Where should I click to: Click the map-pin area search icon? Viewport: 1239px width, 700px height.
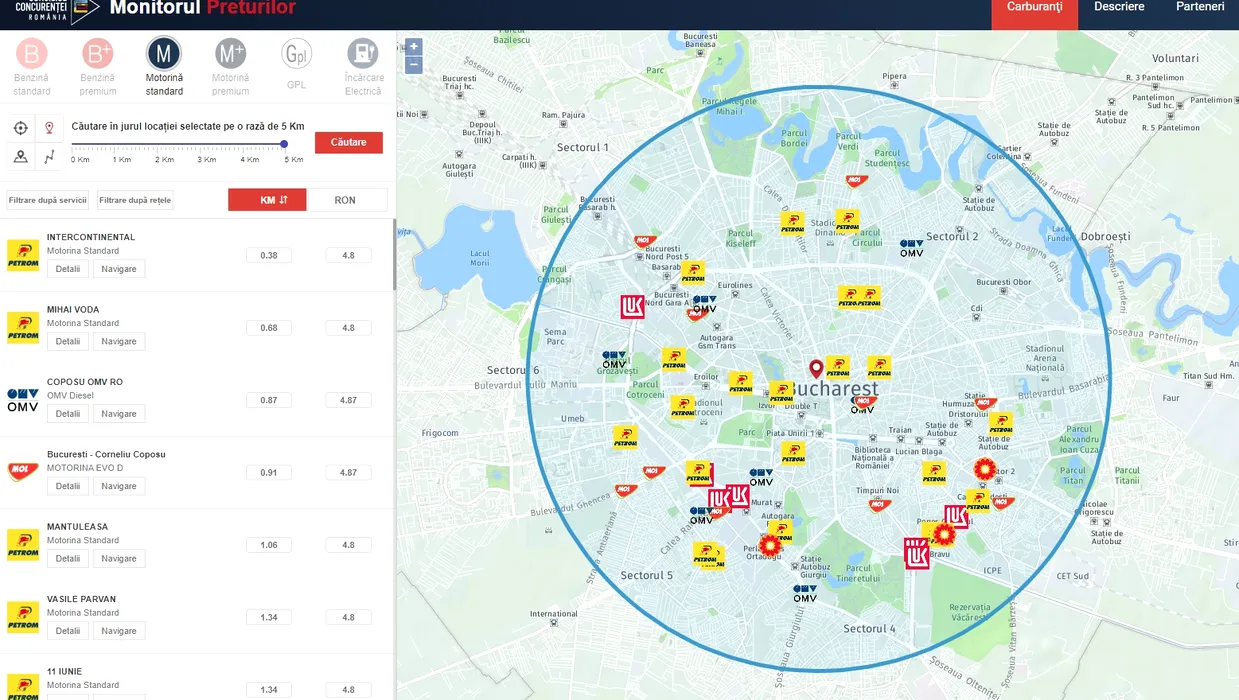tap(21, 156)
